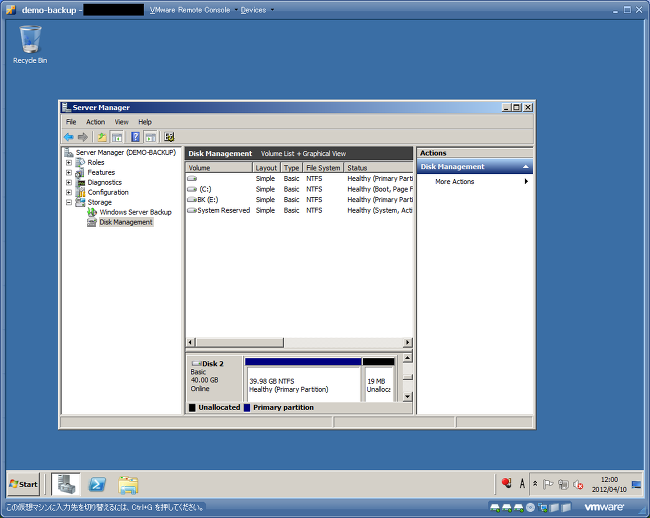The image size is (650, 518).
Task: Click the blue Primary partition legend swatch
Action: coord(247,408)
